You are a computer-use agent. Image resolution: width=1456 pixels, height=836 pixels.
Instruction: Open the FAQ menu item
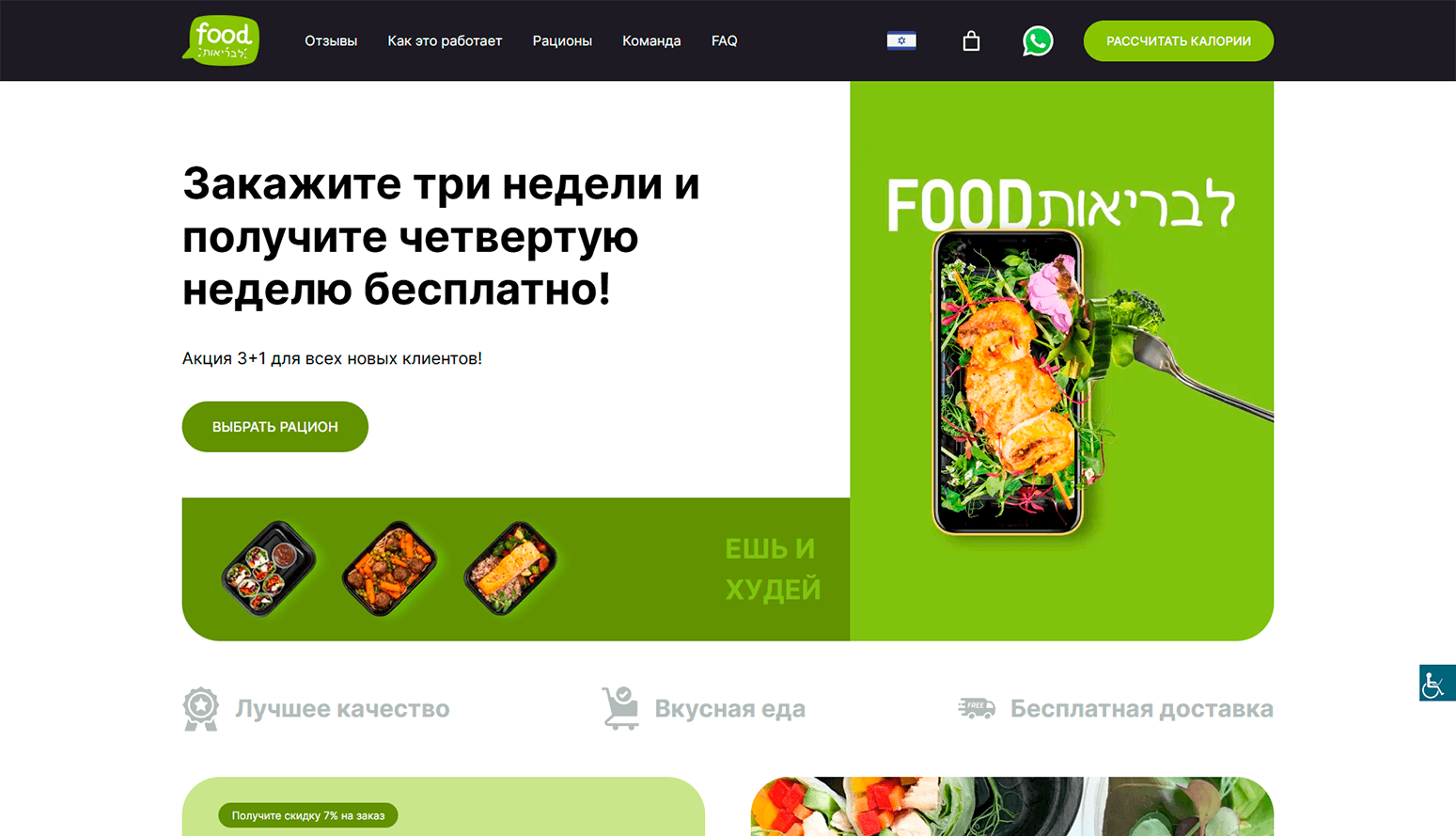pyautogui.click(x=724, y=41)
